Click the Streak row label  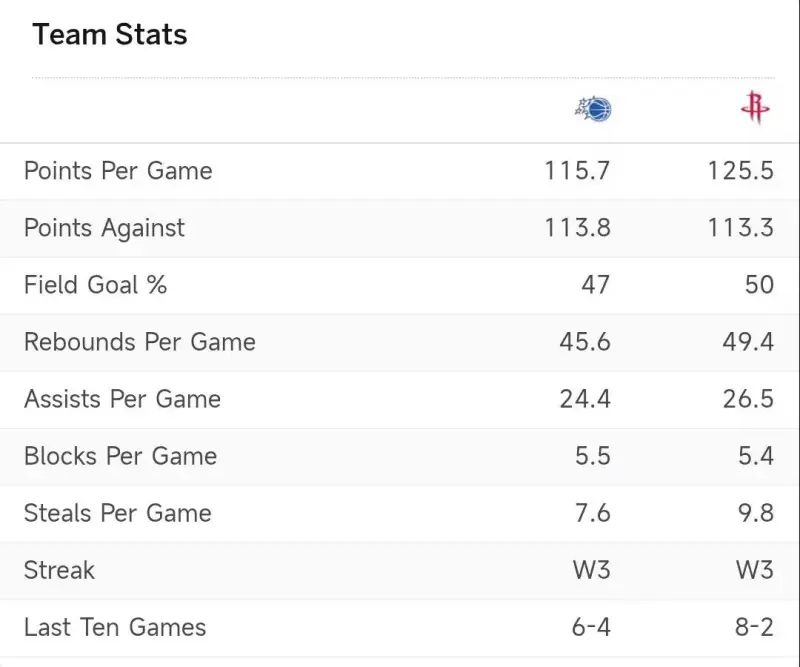pyautogui.click(x=59, y=570)
